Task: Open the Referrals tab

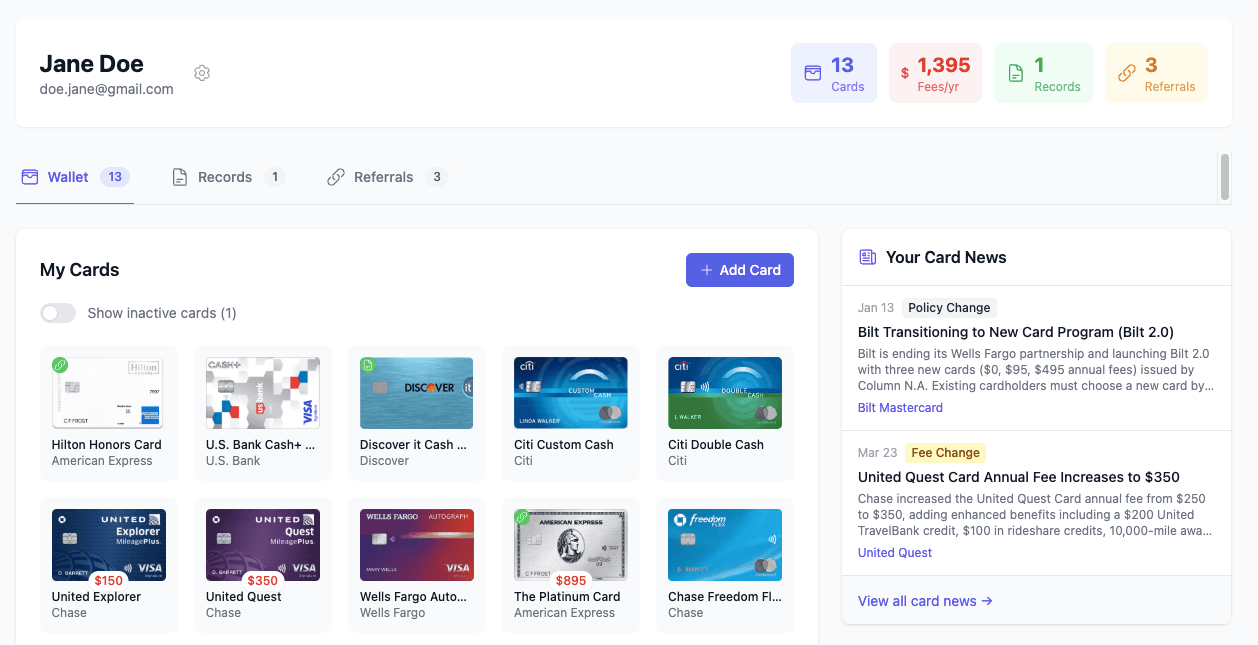Action: tap(384, 176)
